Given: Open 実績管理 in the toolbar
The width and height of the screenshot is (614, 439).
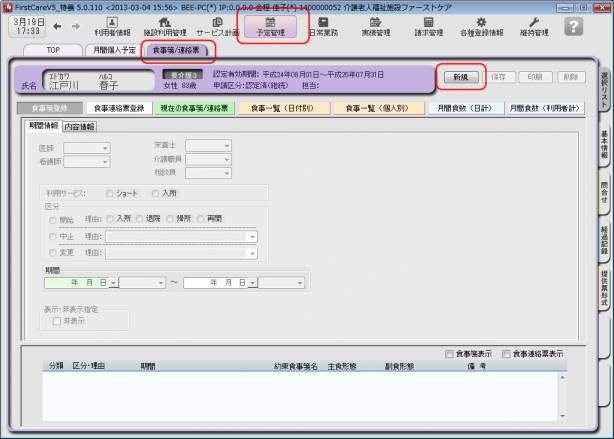Looking at the screenshot, I should coord(375,26).
